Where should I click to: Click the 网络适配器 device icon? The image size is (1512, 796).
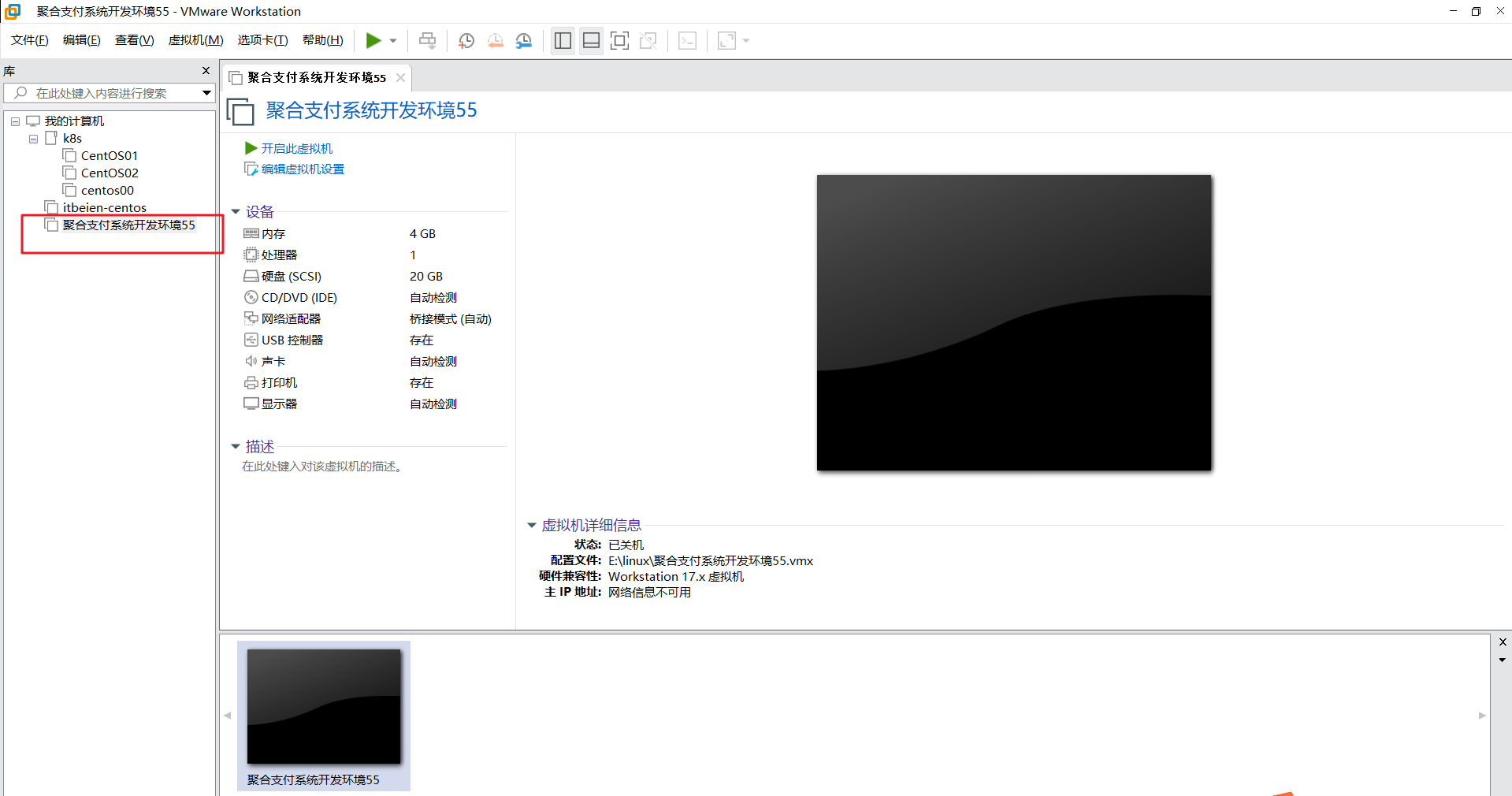coord(251,318)
